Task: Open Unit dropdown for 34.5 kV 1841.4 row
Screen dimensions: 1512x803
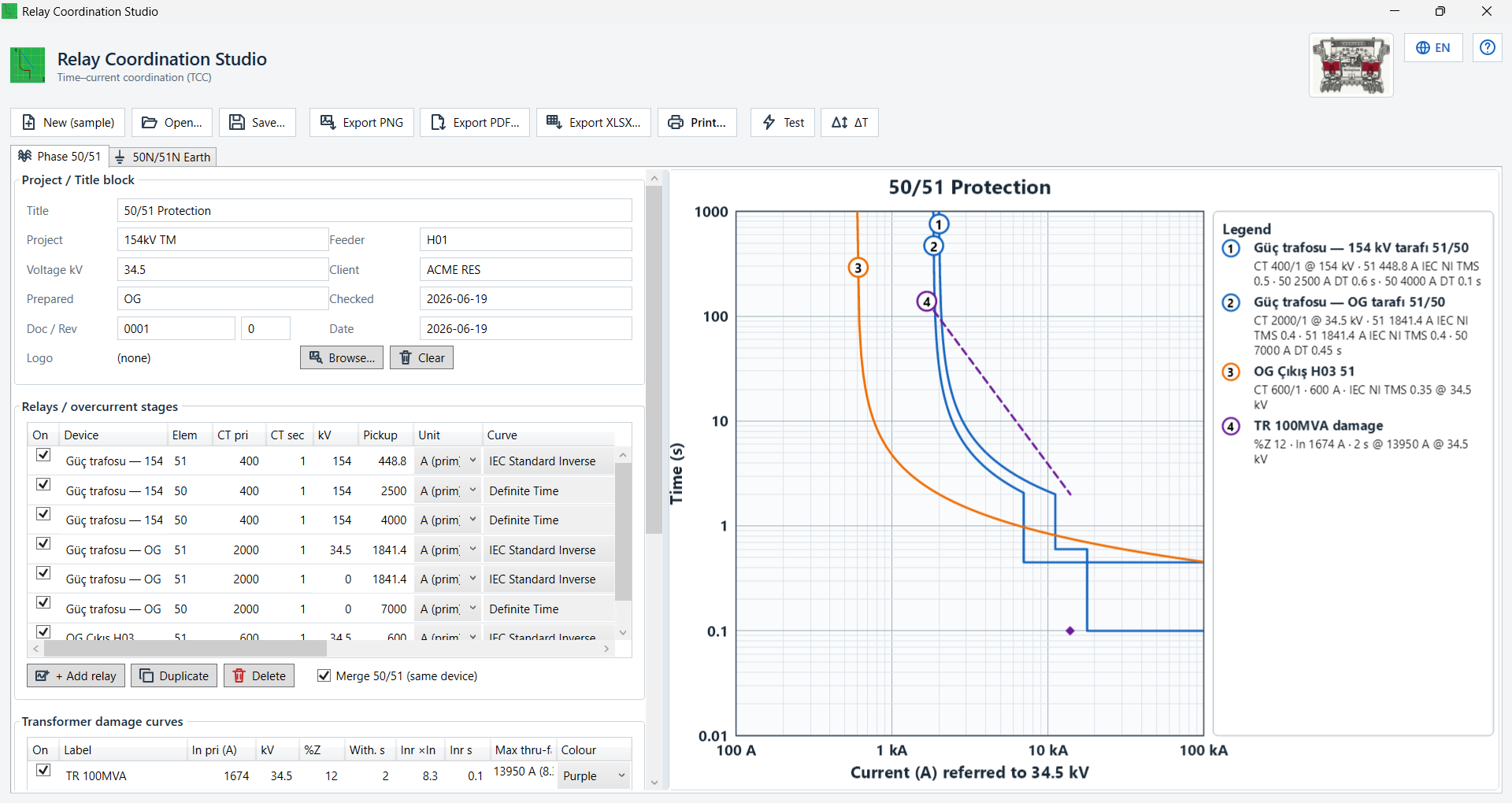Action: 449,550
